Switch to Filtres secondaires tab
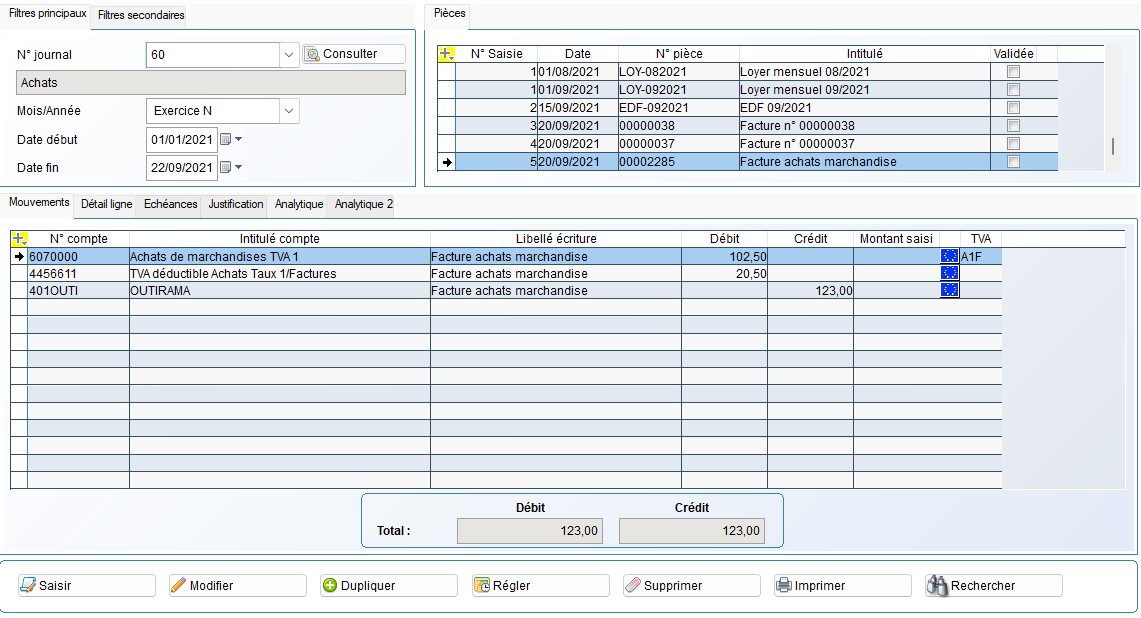 [141, 15]
